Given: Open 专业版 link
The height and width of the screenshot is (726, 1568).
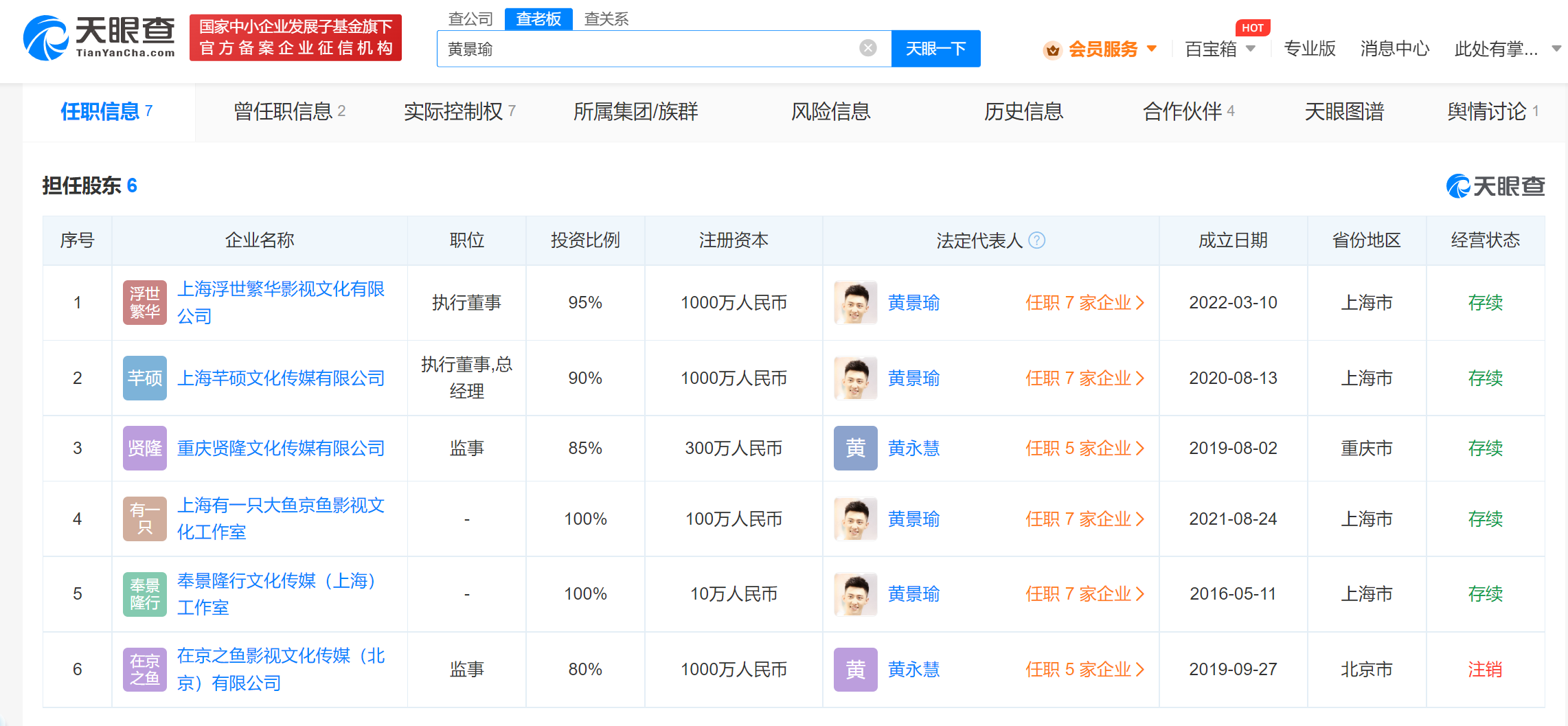Looking at the screenshot, I should (1309, 49).
